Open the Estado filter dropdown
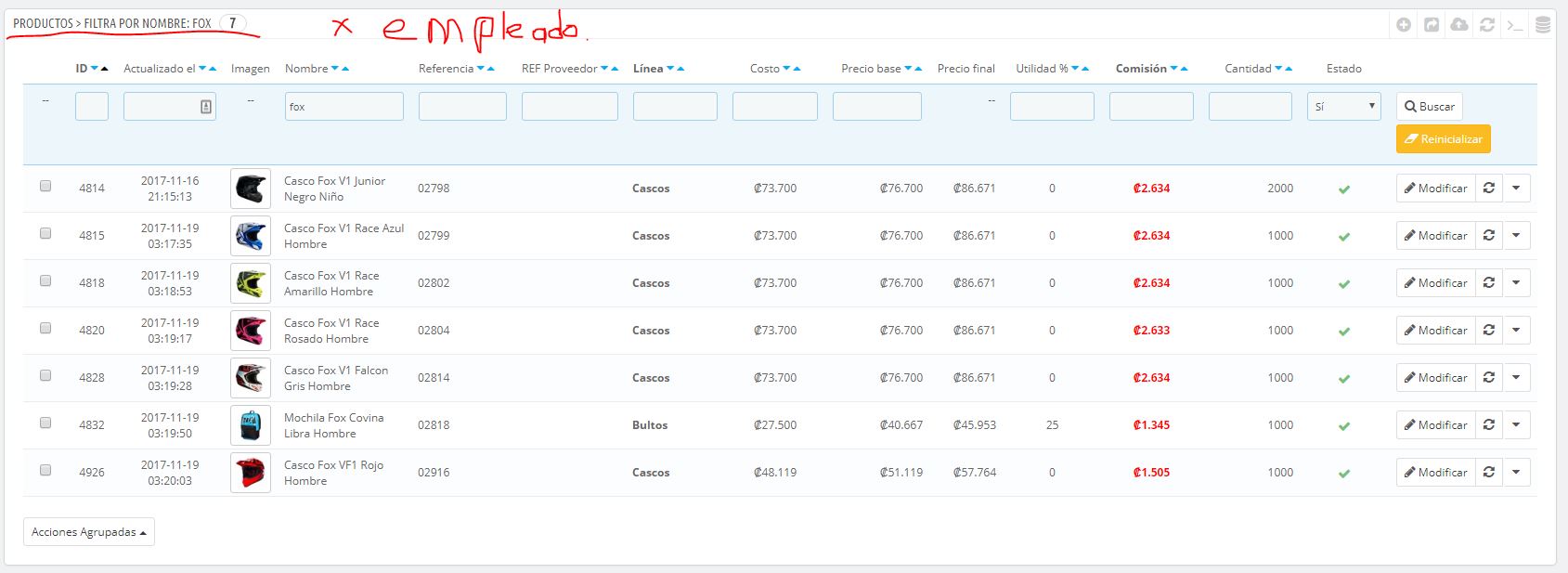This screenshot has height=573, width=1568. (1343, 107)
